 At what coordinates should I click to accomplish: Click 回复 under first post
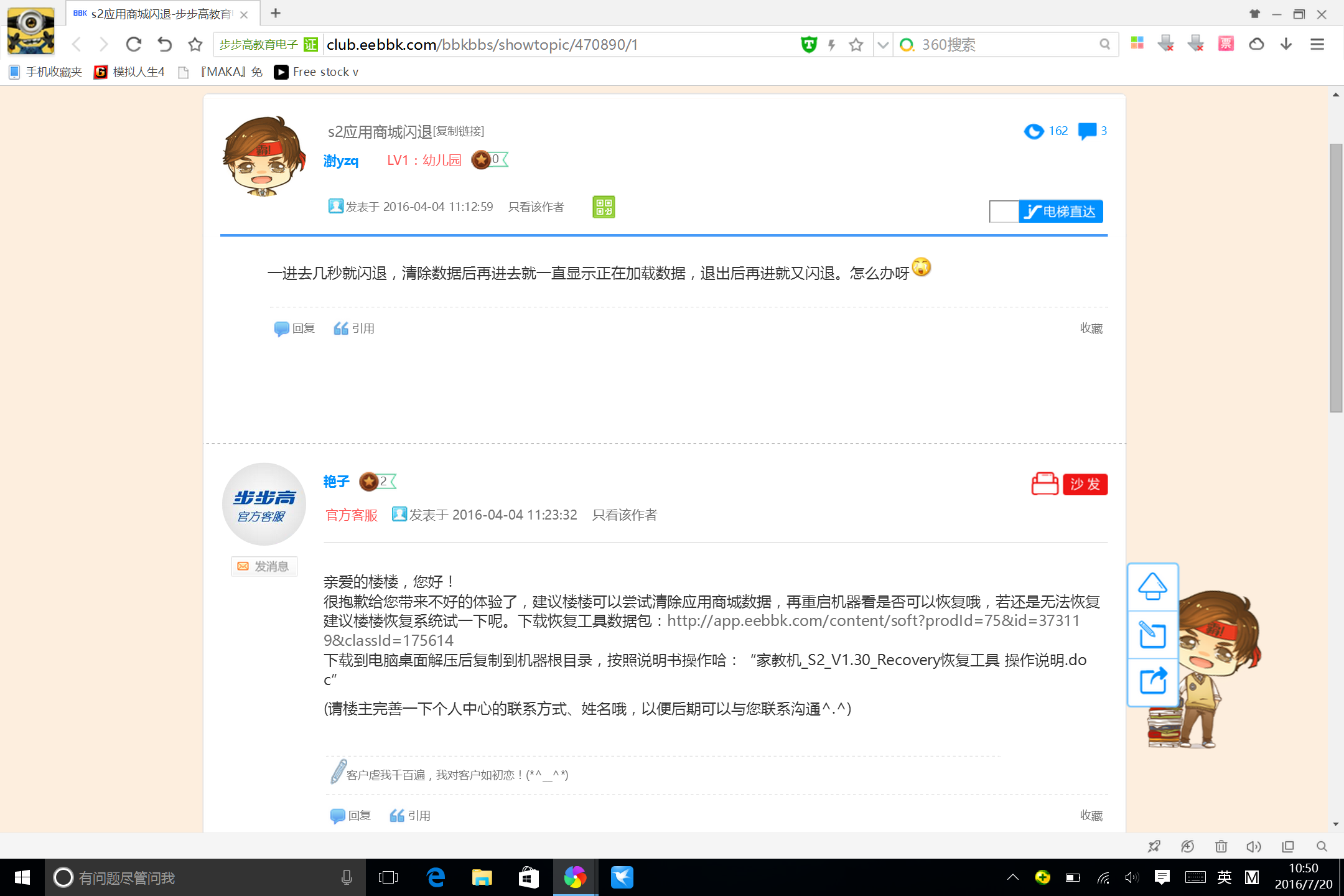[x=295, y=329]
